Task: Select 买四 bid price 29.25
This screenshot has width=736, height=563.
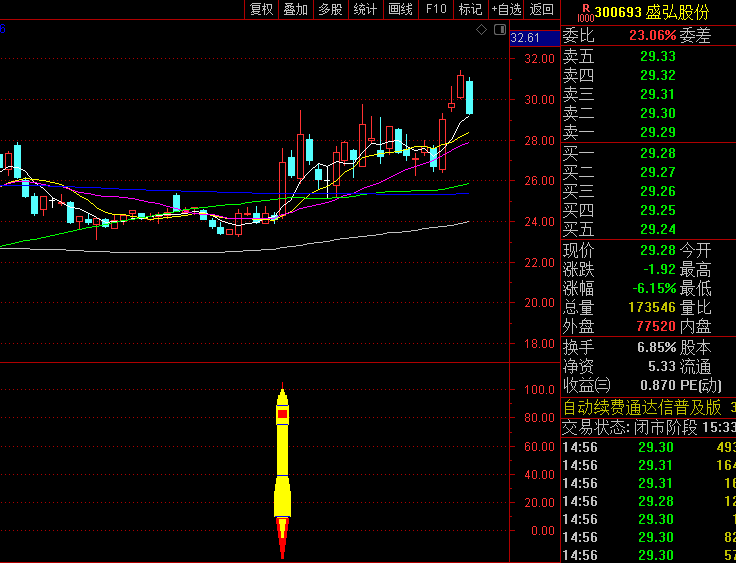Action: click(658, 210)
